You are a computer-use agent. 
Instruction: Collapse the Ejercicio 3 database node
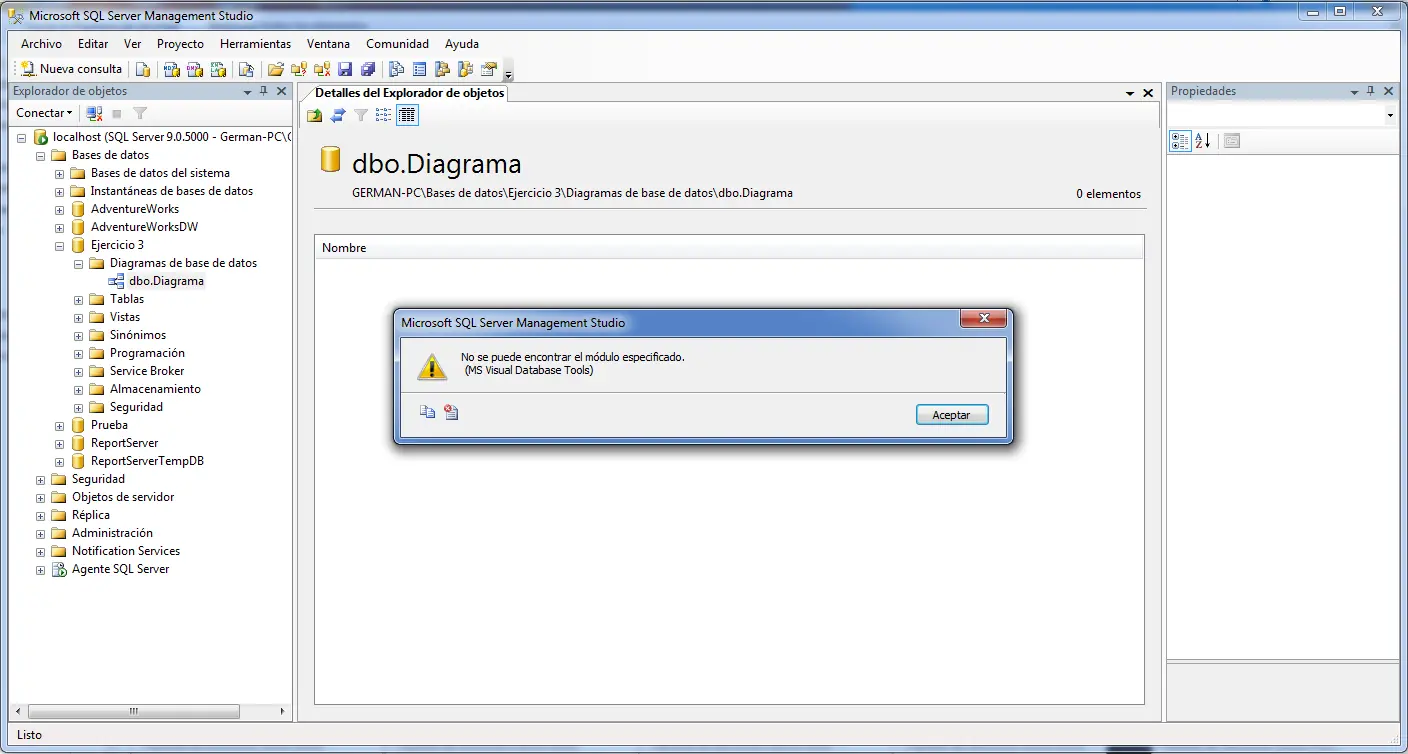click(60, 245)
